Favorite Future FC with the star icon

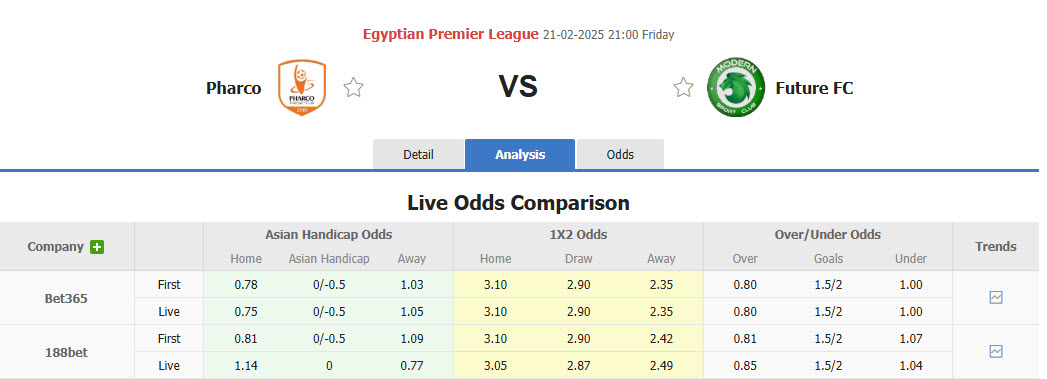683,87
